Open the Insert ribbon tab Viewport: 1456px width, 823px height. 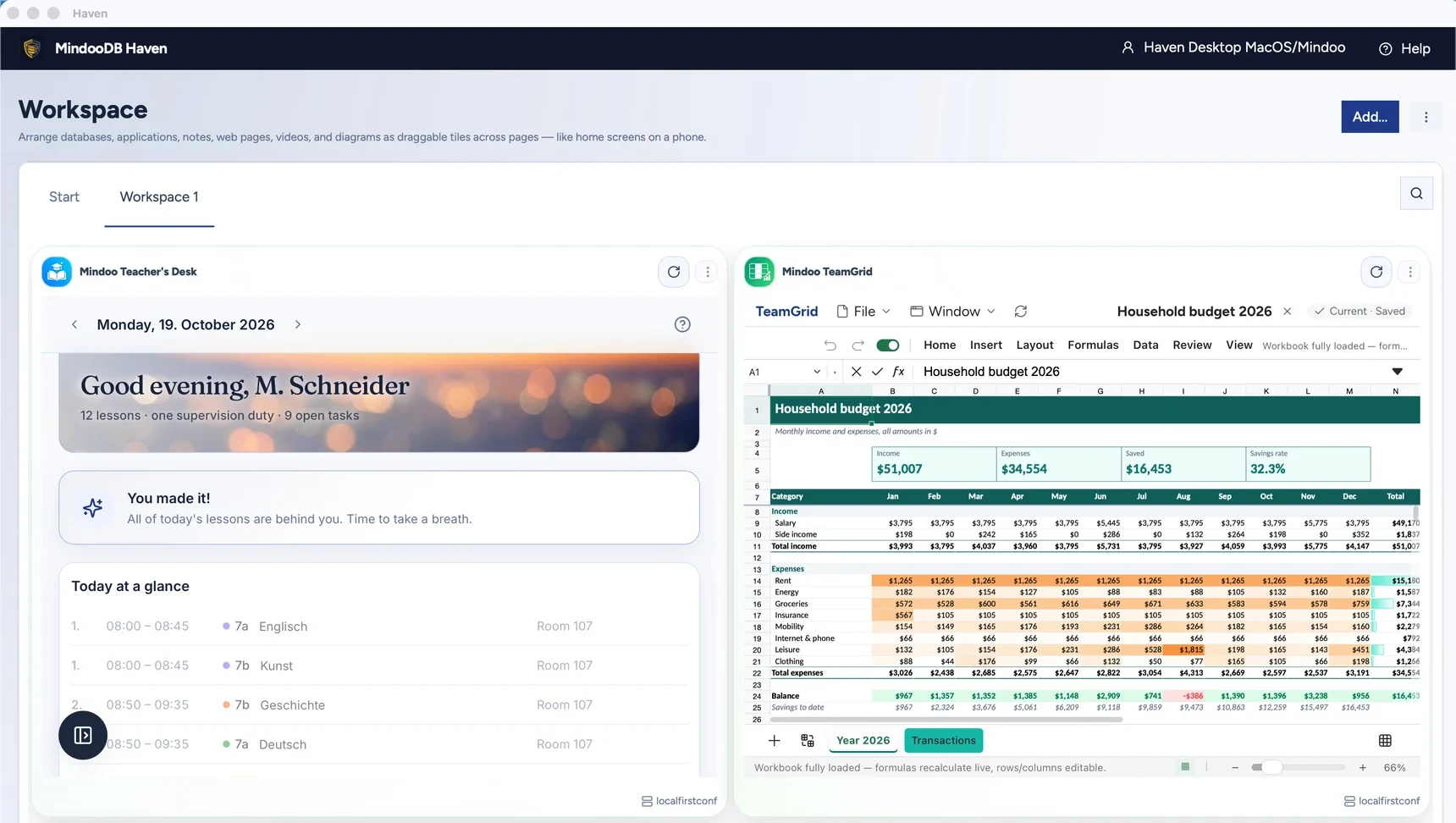pyautogui.click(x=986, y=345)
